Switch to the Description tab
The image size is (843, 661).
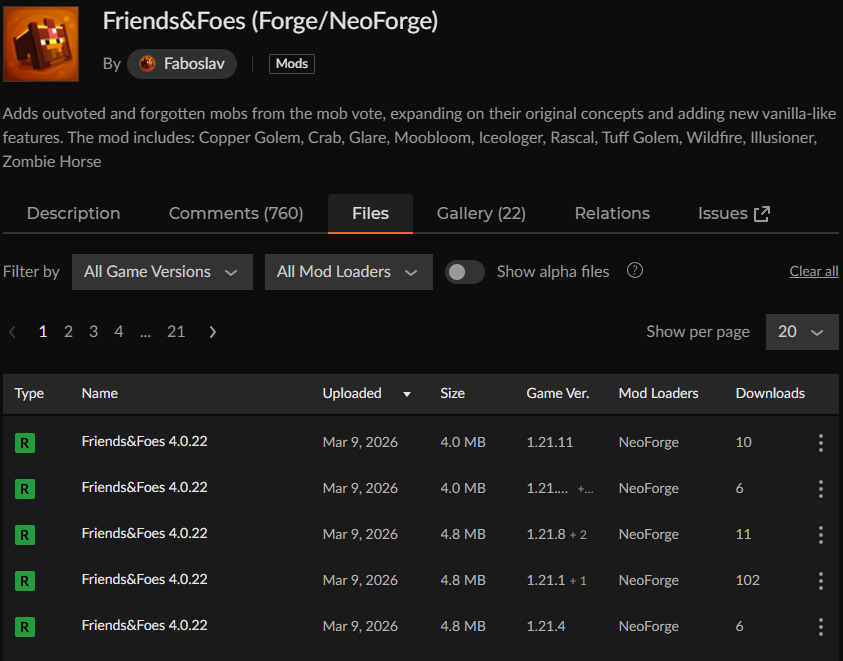(73, 213)
